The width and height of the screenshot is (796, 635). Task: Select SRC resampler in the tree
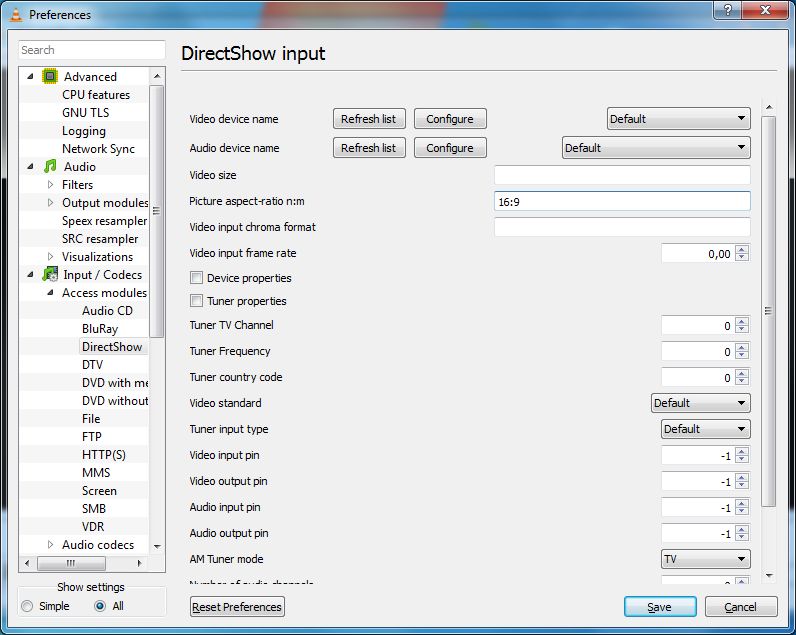[100, 239]
